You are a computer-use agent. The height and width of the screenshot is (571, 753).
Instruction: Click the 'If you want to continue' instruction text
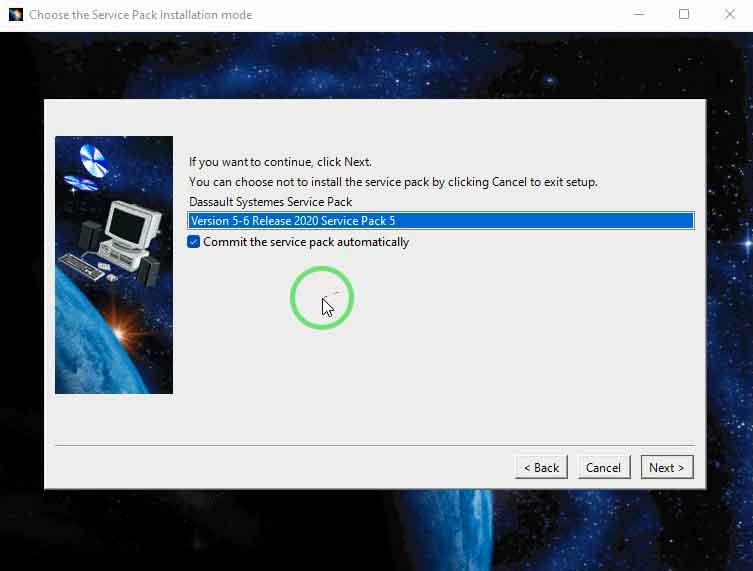point(280,162)
